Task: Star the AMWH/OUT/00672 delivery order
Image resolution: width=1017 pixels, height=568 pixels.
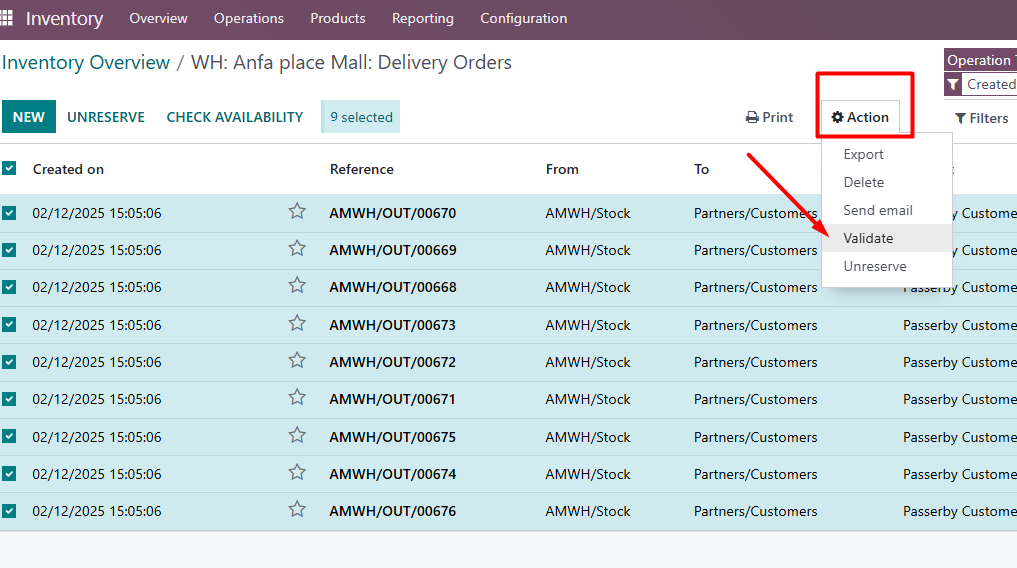Action: coord(297,360)
